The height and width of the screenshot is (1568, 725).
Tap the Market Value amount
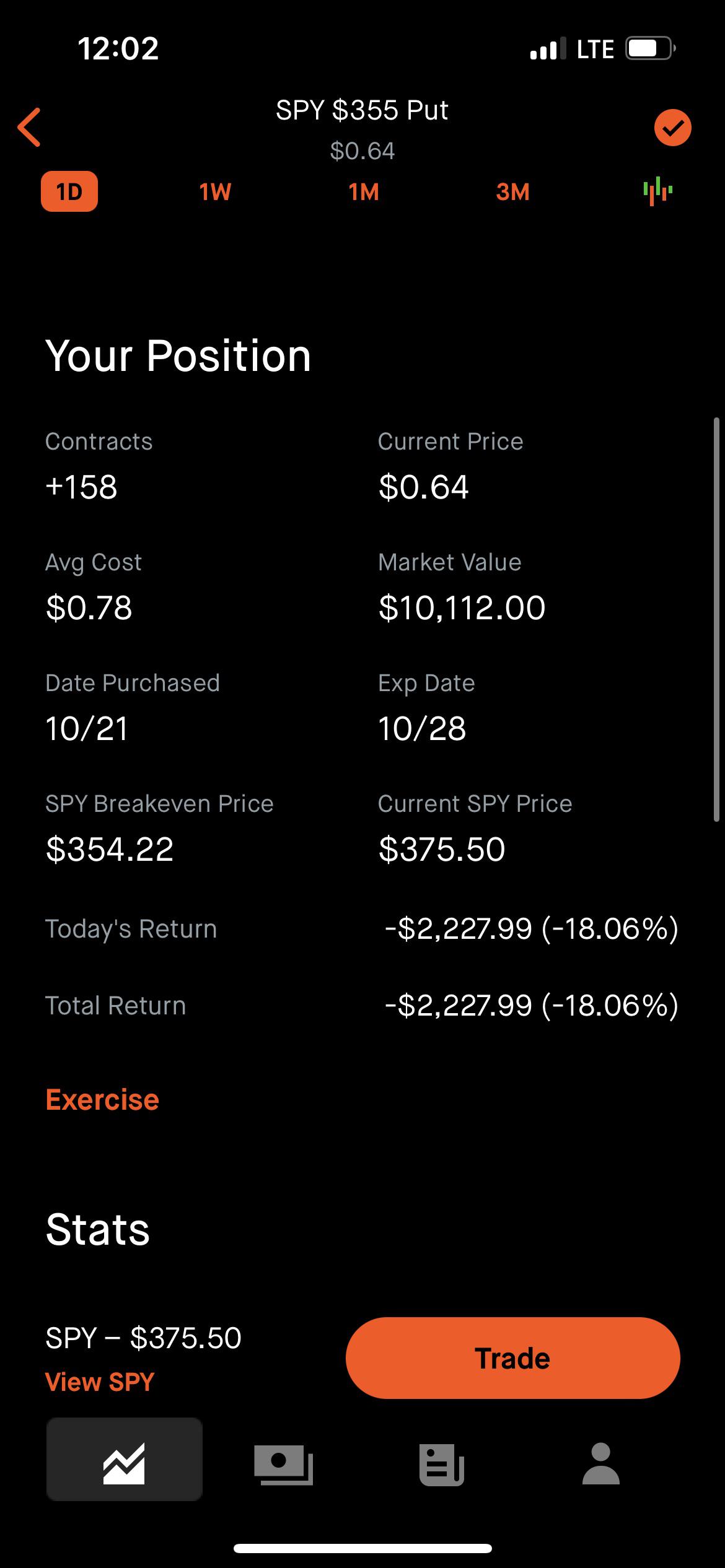point(462,608)
